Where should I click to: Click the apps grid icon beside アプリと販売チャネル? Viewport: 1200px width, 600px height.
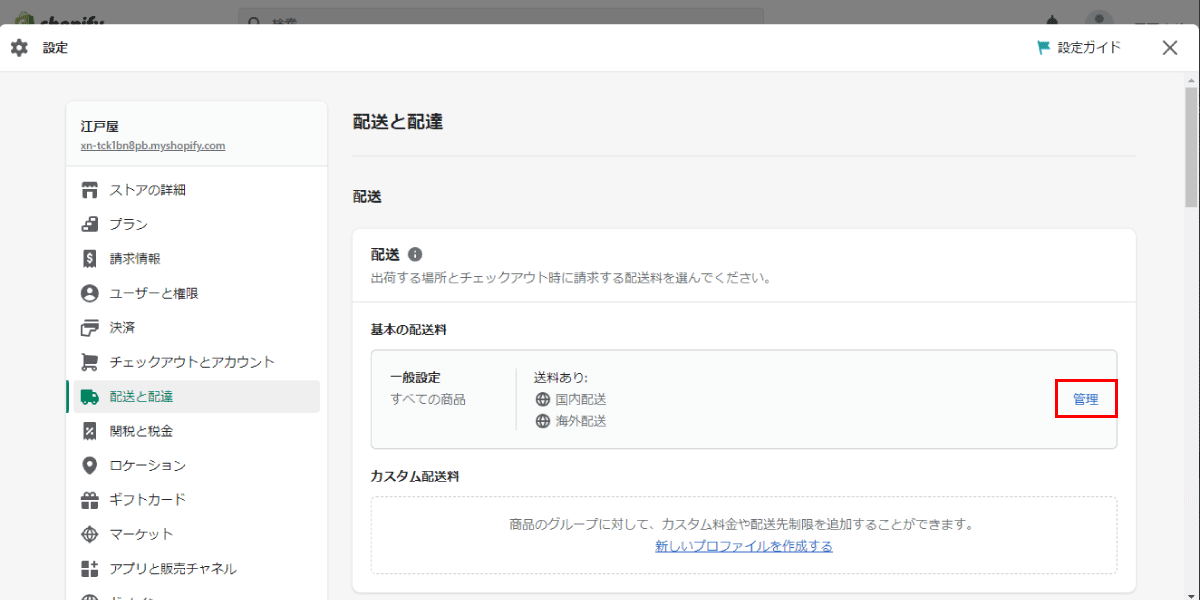[90, 568]
